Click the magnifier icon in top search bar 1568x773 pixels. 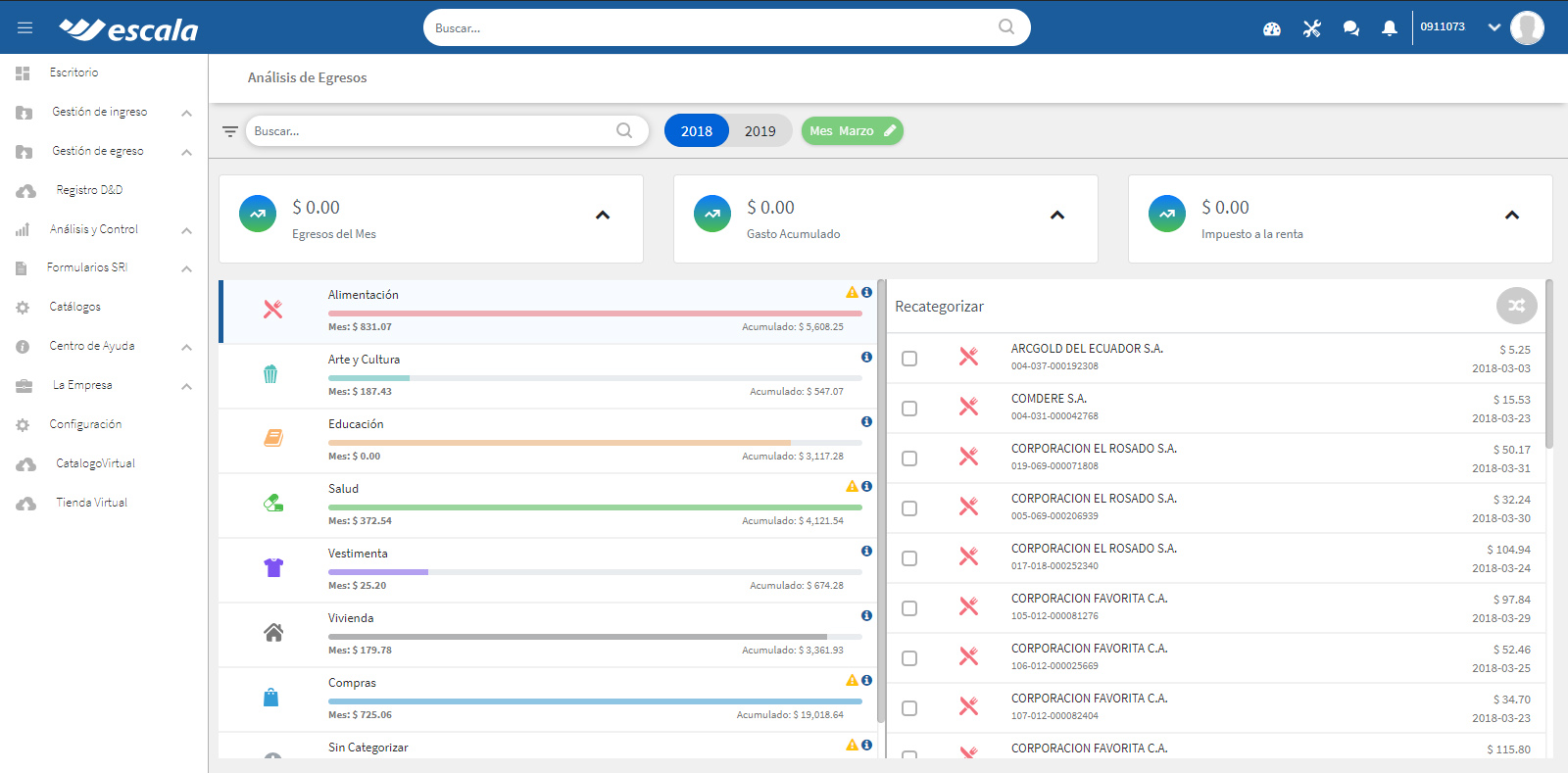pos(1006,27)
